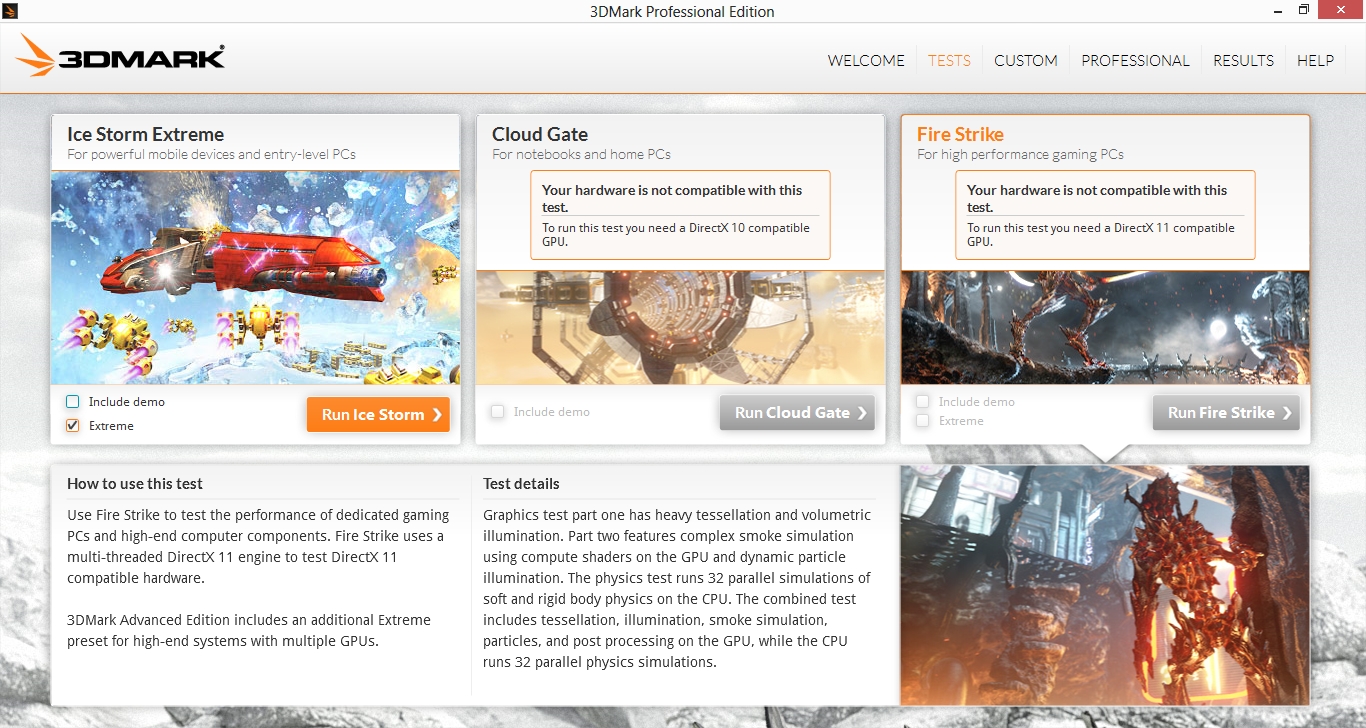Click the large Fire Strike detail screenshot
The height and width of the screenshot is (728, 1366).
tap(1105, 585)
